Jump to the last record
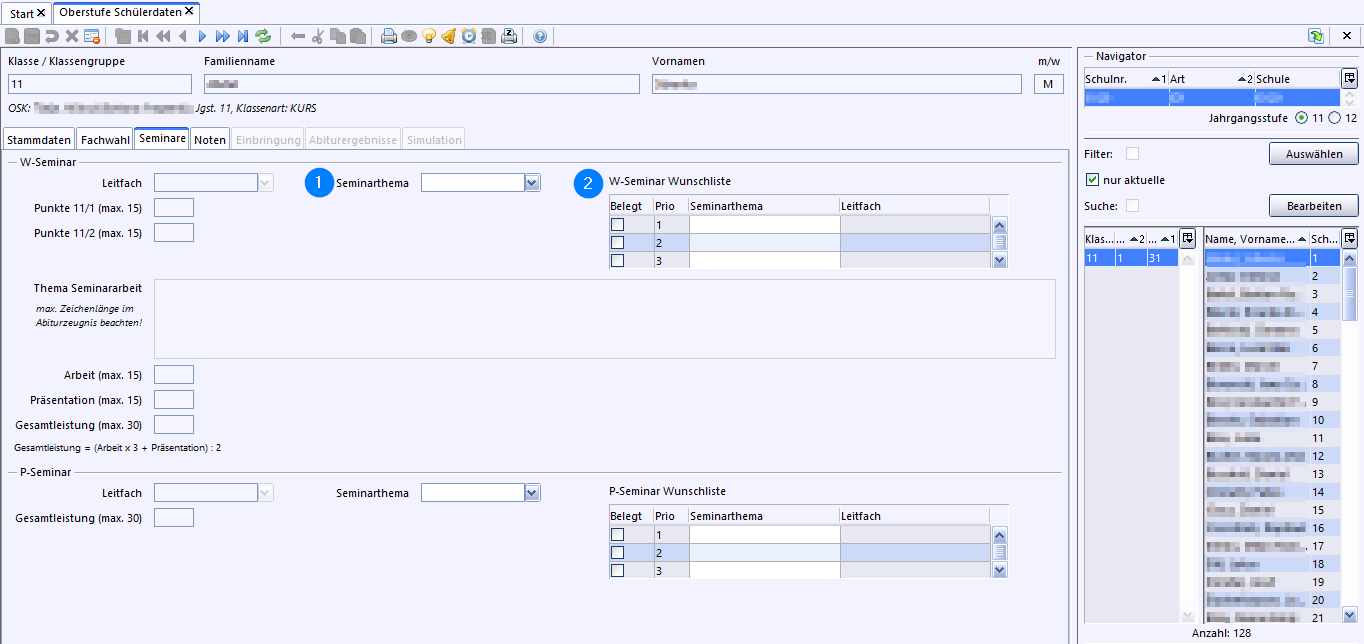Image resolution: width=1364 pixels, height=644 pixels. 243,36
